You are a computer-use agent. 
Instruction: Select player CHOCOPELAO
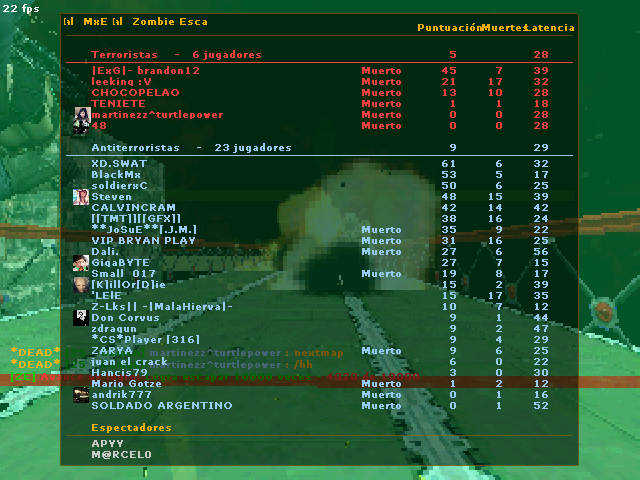point(135,93)
